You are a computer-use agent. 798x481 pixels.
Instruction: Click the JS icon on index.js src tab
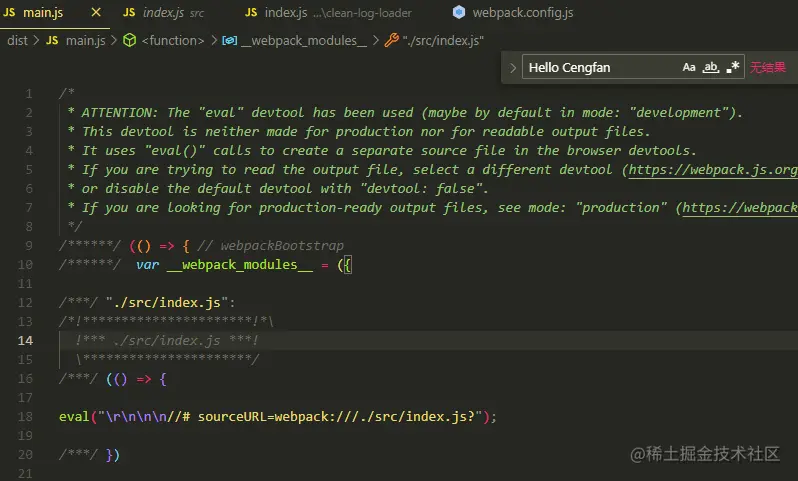(129, 12)
